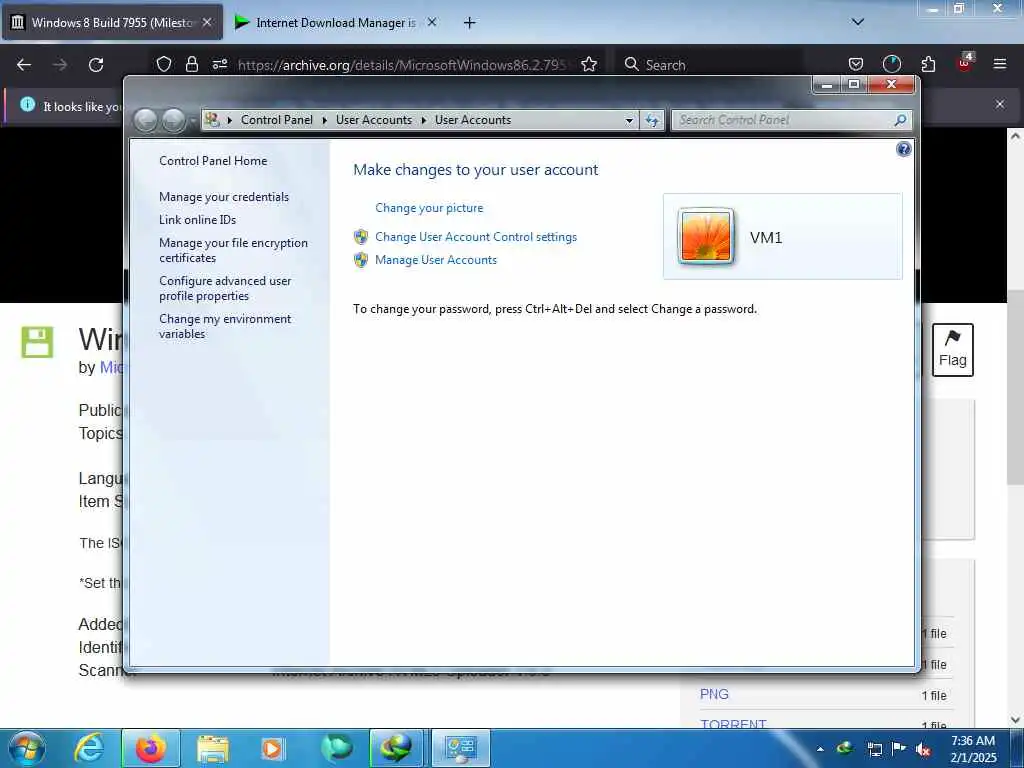Open Configure advanced user profile properties
Screen dimensions: 1024x768
point(225,288)
